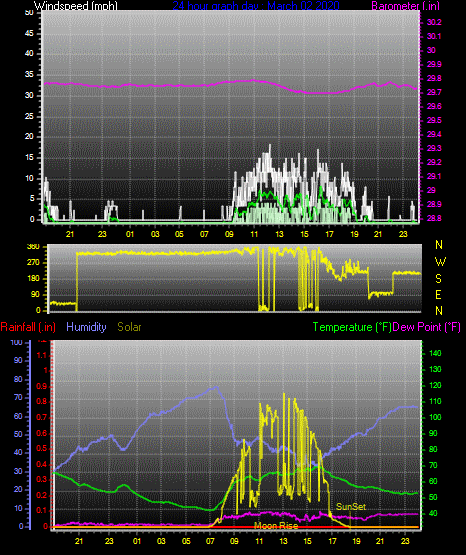
Task: Click the 180 wind direction axis value
Action: (33, 279)
